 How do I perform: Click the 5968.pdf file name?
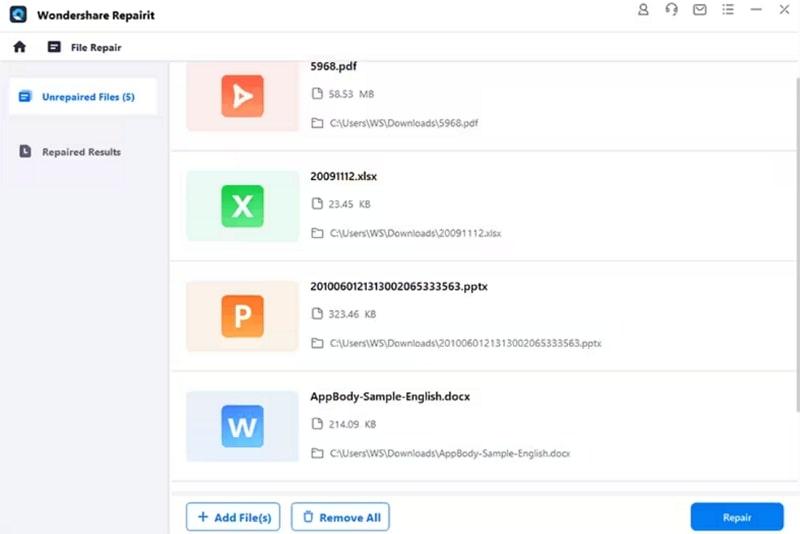pyautogui.click(x=333, y=66)
